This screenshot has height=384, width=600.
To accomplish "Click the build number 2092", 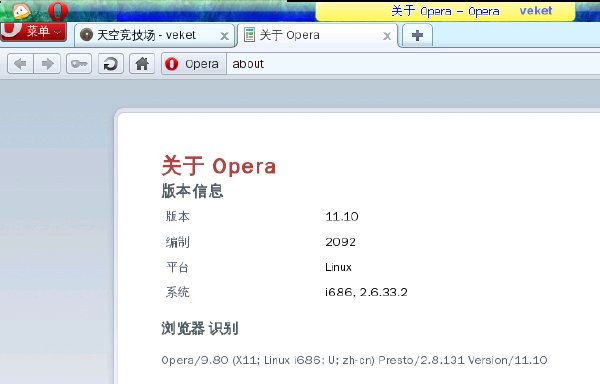I will 340,242.
